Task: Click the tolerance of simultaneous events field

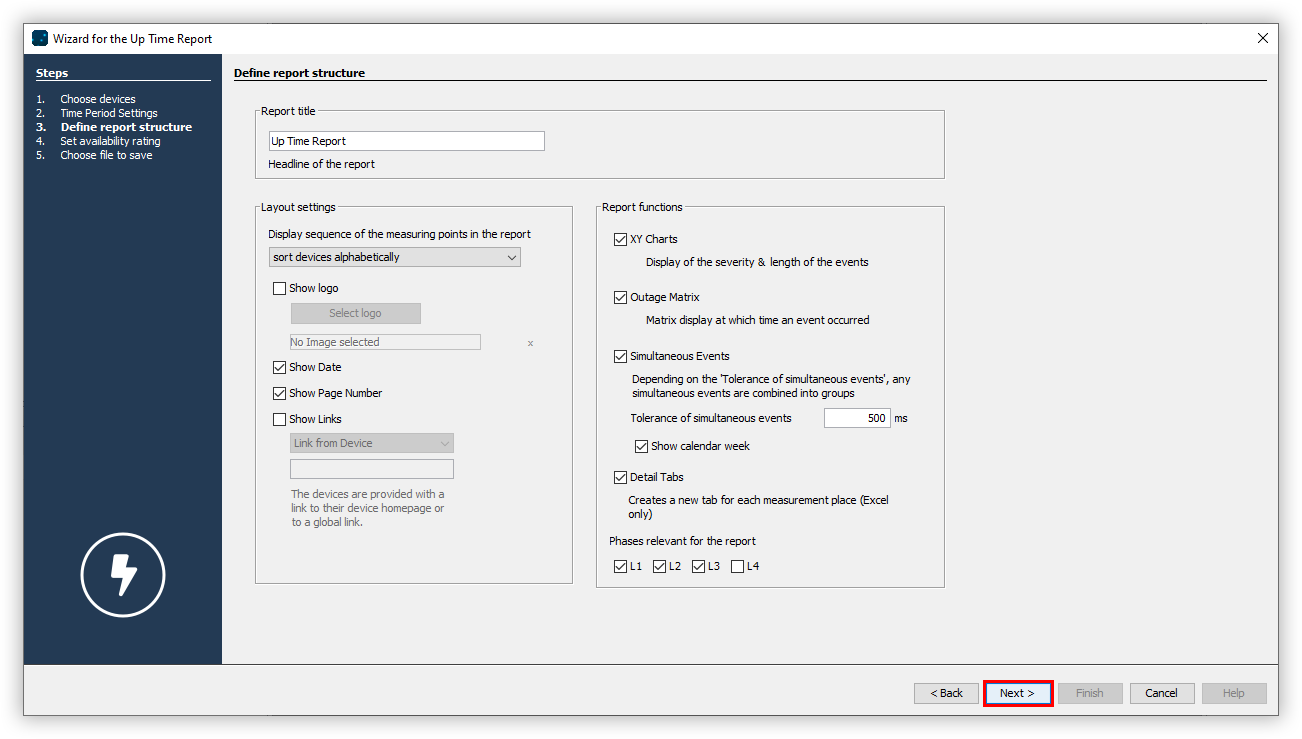Action: pos(856,419)
